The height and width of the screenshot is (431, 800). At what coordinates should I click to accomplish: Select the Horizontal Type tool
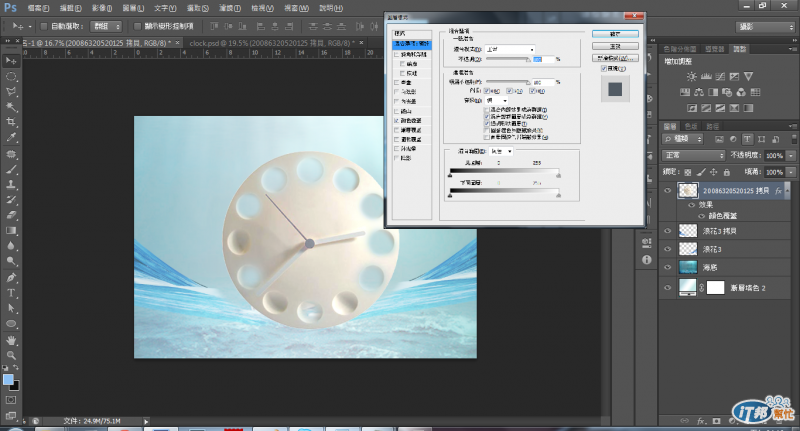pyautogui.click(x=11, y=293)
